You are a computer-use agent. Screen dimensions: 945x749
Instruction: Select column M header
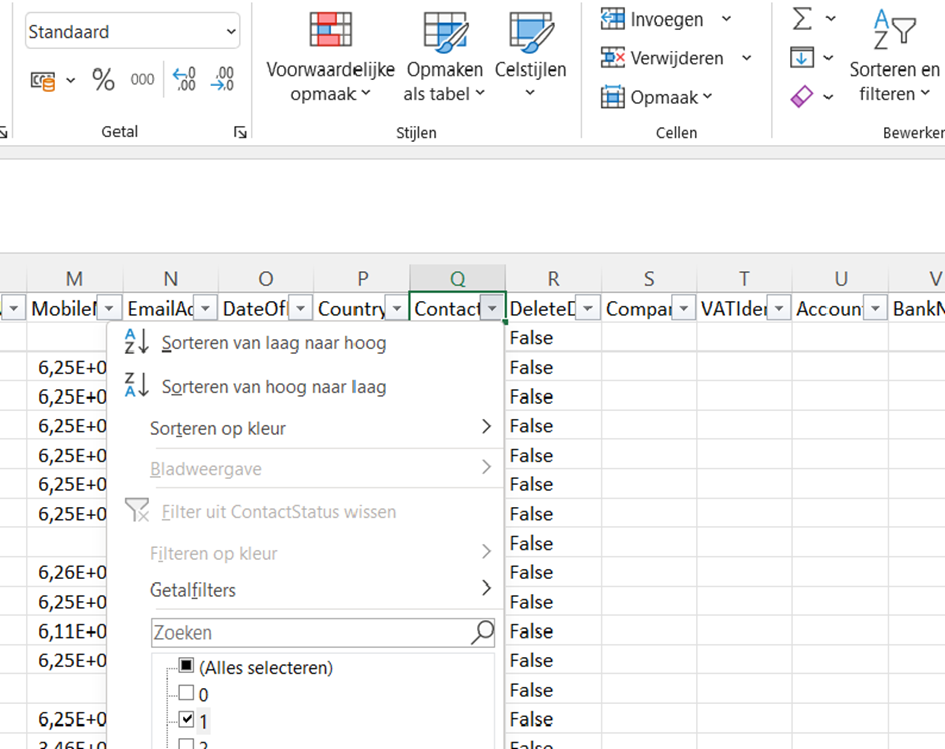point(75,278)
